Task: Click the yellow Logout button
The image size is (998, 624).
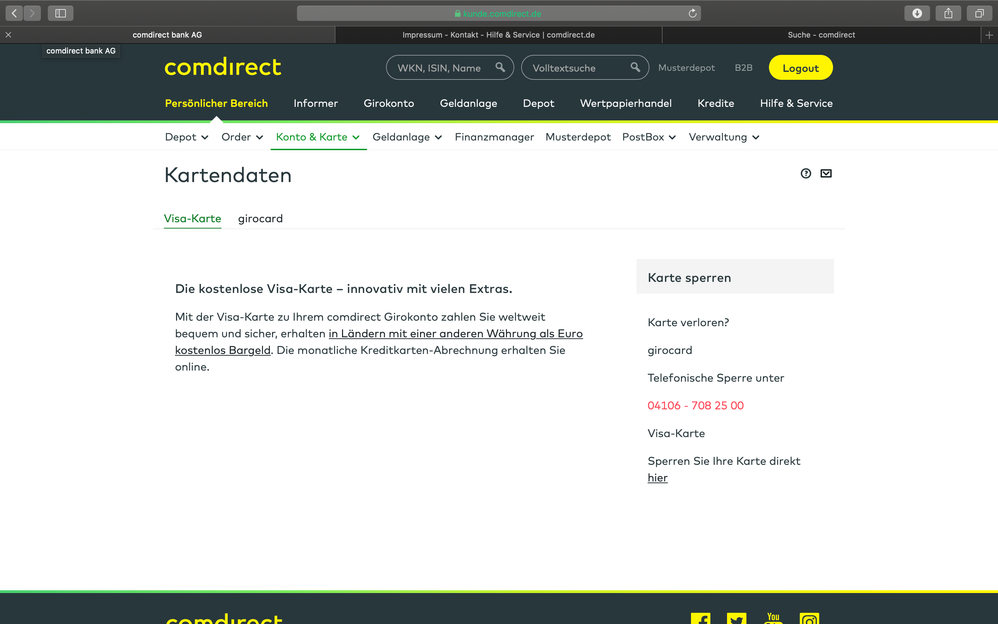Action: [800, 68]
